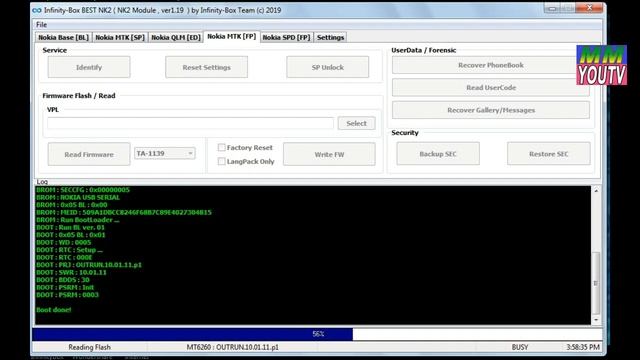Click the log vertical scrollbar thumb
Screen dimensions: 640x360
click(x=596, y=283)
